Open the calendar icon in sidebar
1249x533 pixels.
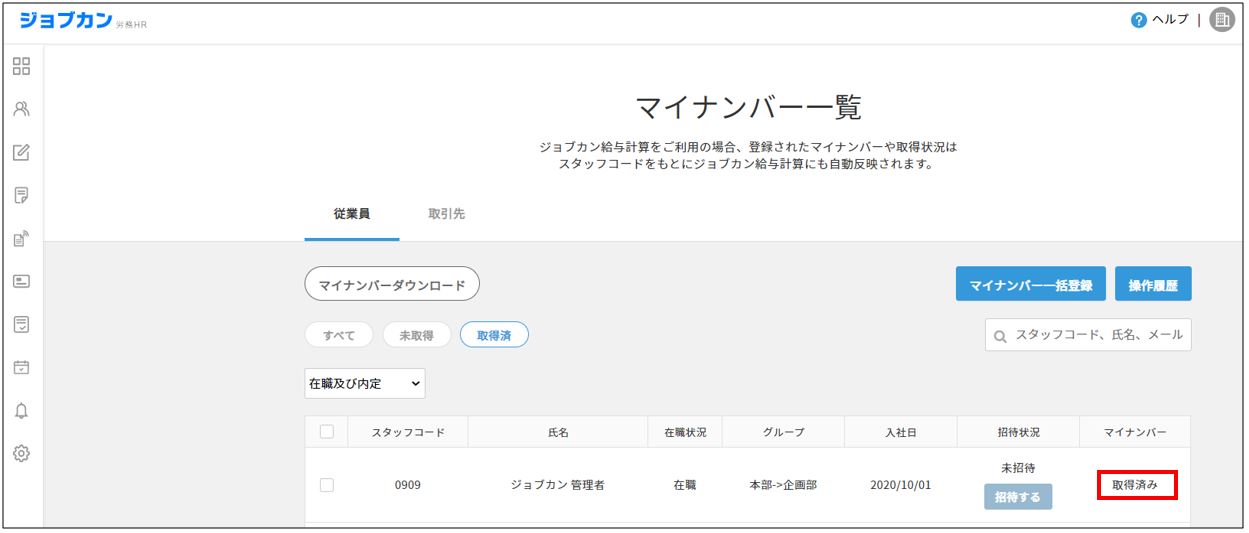(x=21, y=368)
